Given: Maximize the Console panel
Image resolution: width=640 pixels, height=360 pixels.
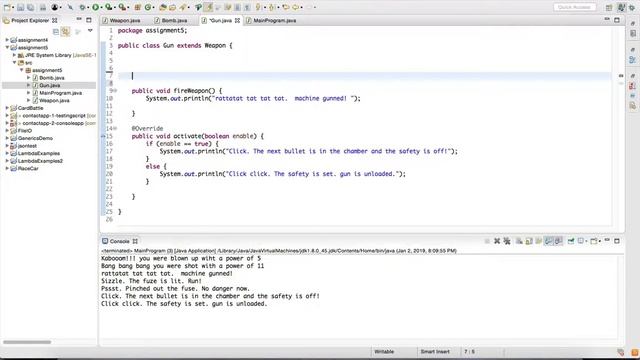Looking at the screenshot, I should click(617, 241).
